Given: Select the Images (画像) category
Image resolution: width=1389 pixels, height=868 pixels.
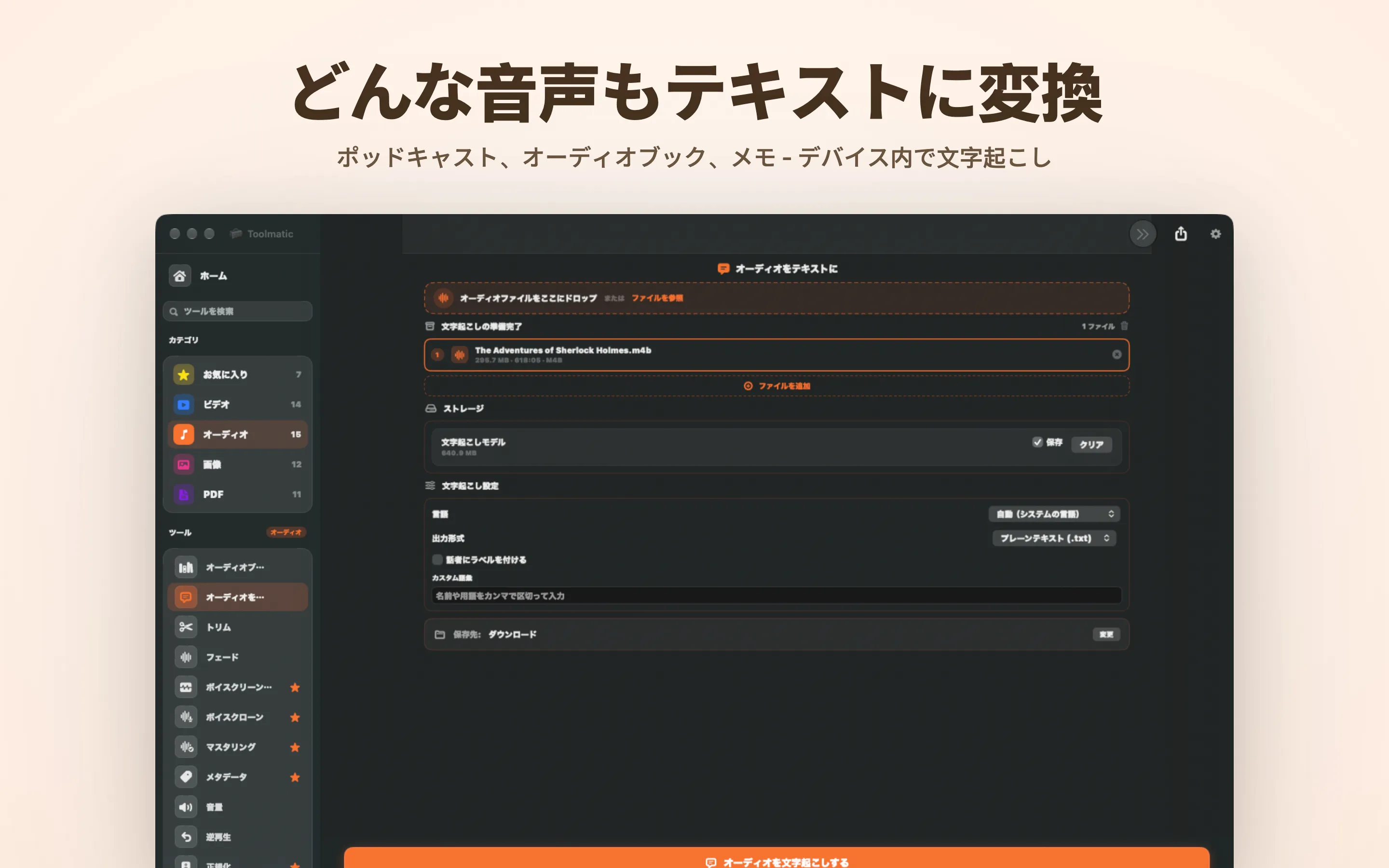Looking at the screenshot, I should pos(238,464).
